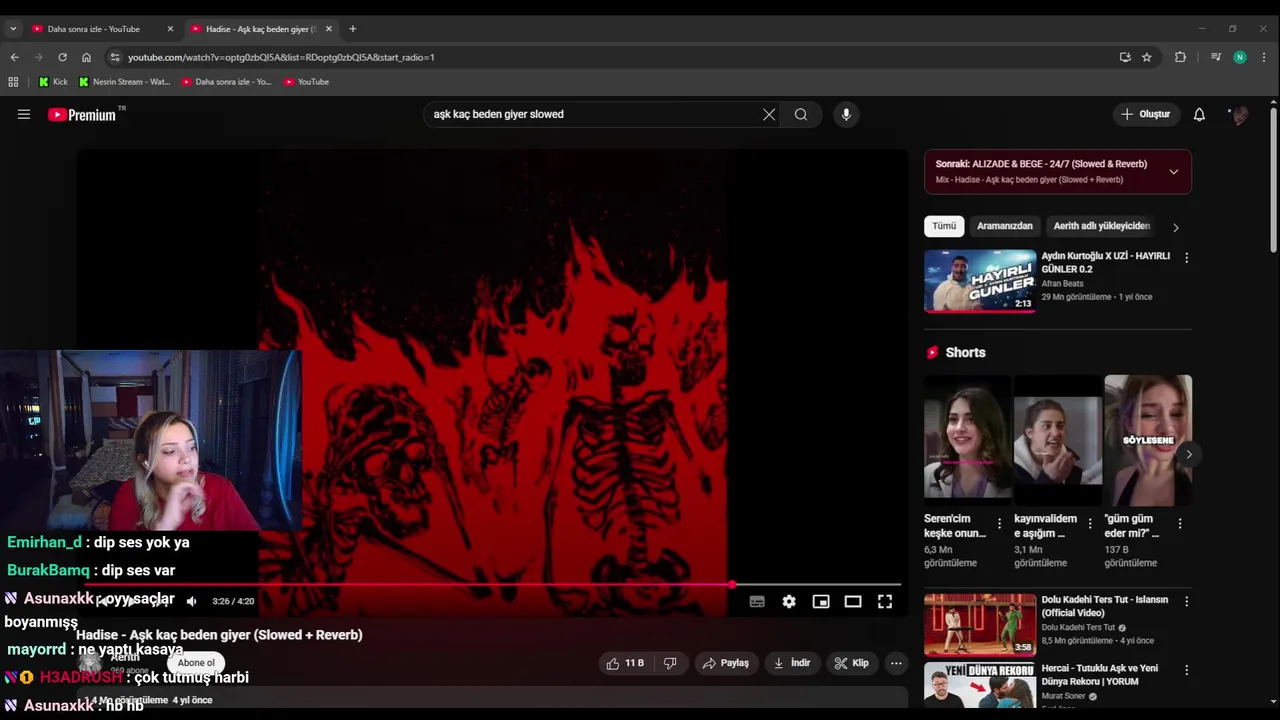Viewport: 1280px width, 720px height.
Task: Open the Chrome profile N avatar
Action: (1240, 57)
